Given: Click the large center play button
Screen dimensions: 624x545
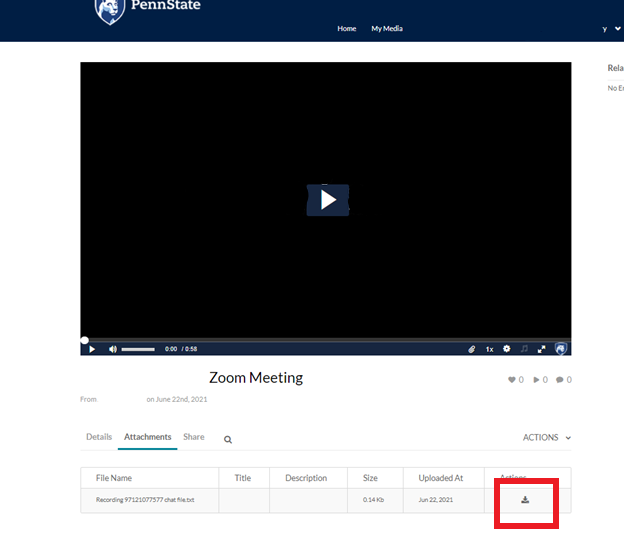Looking at the screenshot, I should click(328, 200).
